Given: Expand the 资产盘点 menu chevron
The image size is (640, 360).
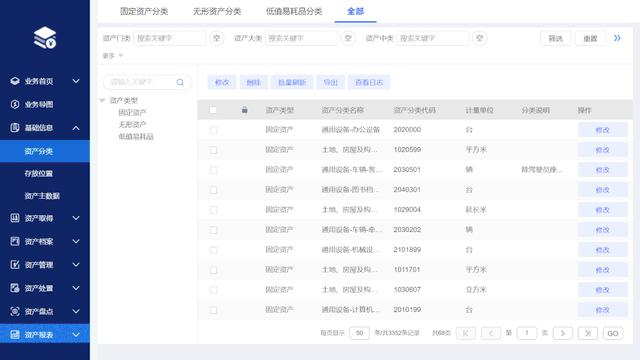Looking at the screenshot, I should [76, 311].
